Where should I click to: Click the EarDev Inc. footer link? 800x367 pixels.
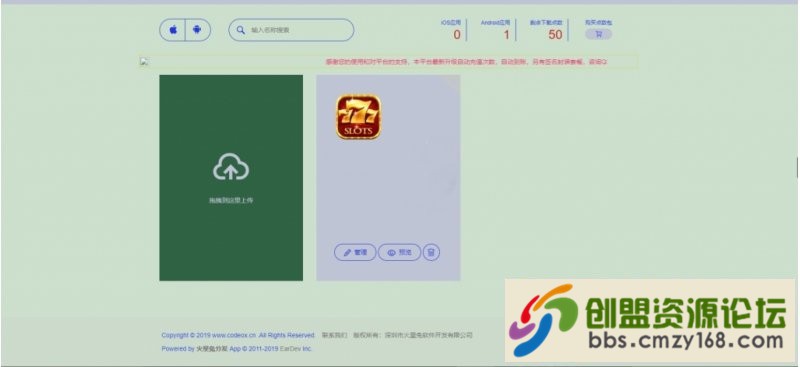click(296, 349)
